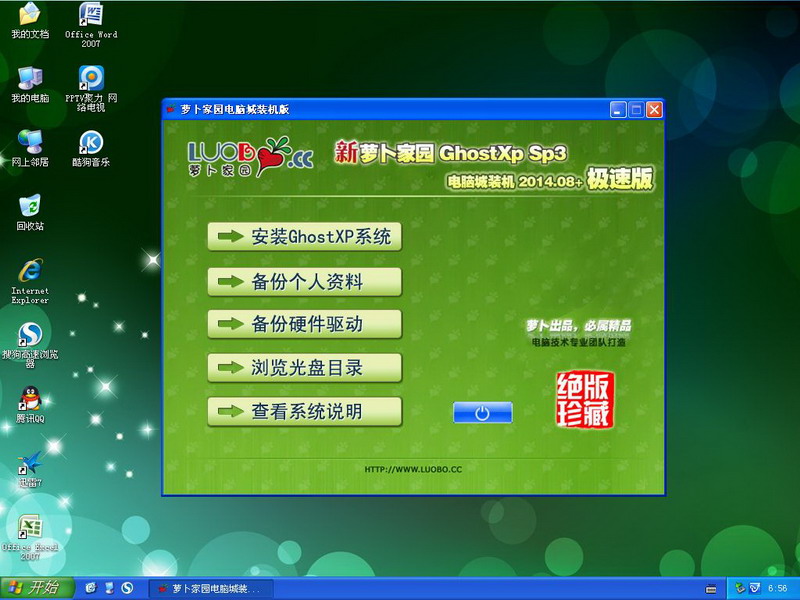Image resolution: width=800 pixels, height=600 pixels.
Task: Launch 迅雷7 desktop shortcut
Action: [30, 469]
